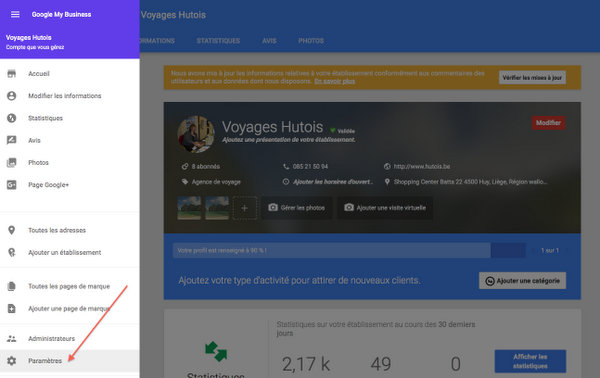Open the hamburger menu icon
This screenshot has width=600, height=378.
point(15,15)
